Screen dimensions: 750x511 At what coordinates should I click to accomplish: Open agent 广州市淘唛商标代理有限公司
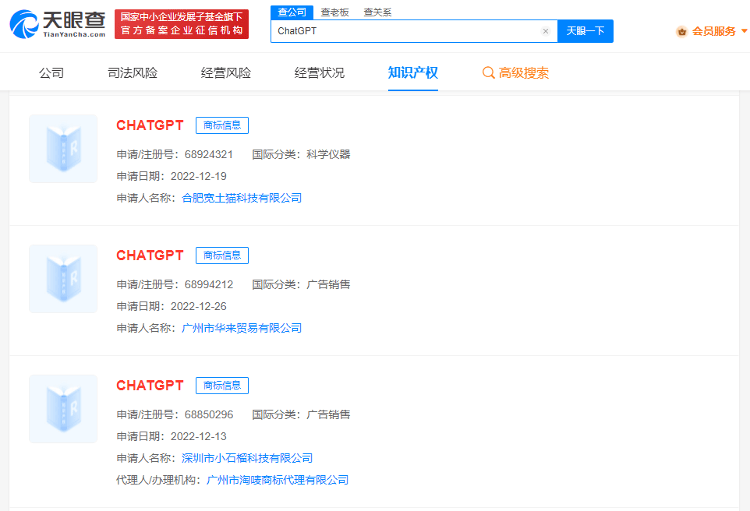(277, 480)
